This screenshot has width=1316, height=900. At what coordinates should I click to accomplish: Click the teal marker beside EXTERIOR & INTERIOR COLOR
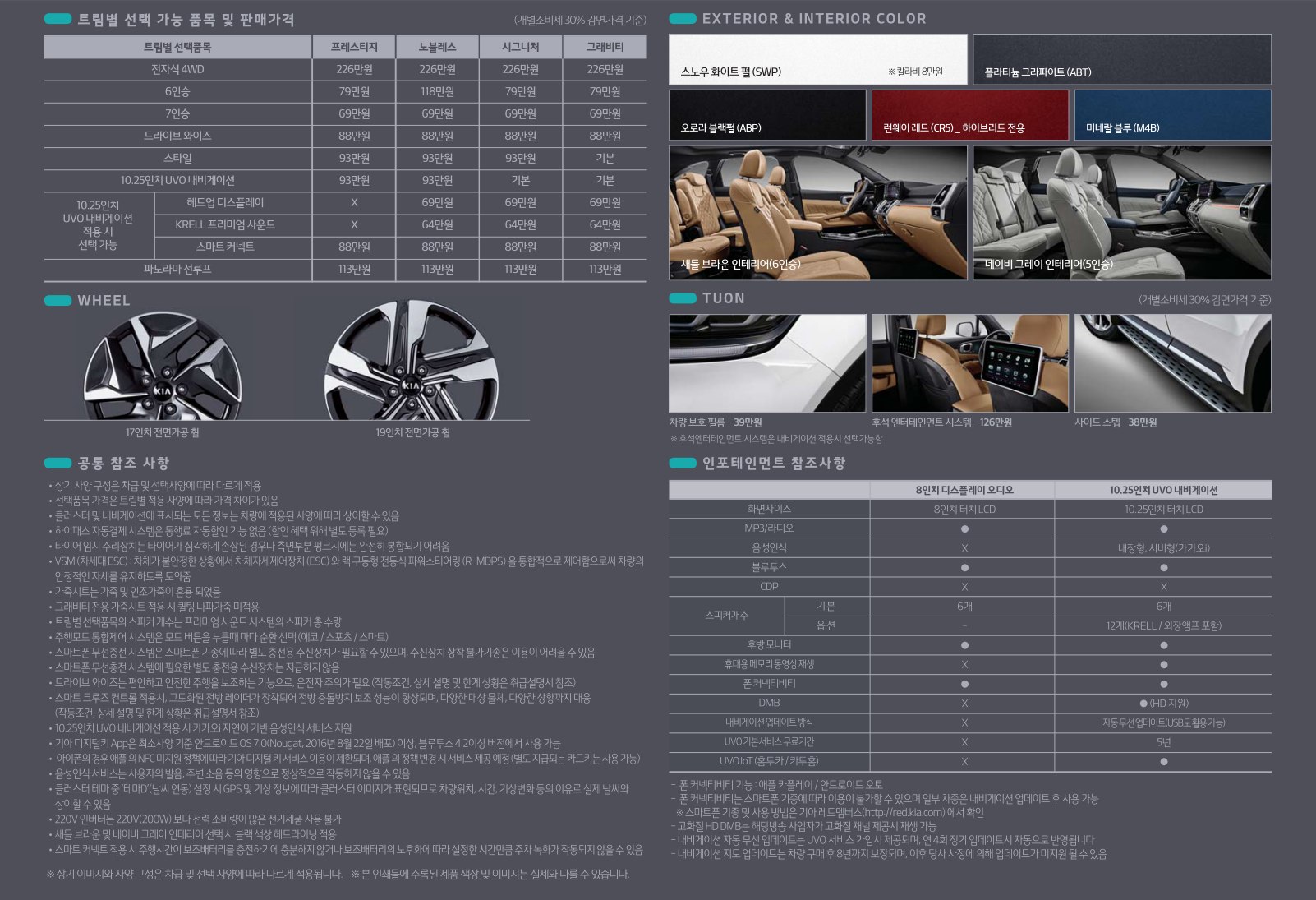coord(683,19)
